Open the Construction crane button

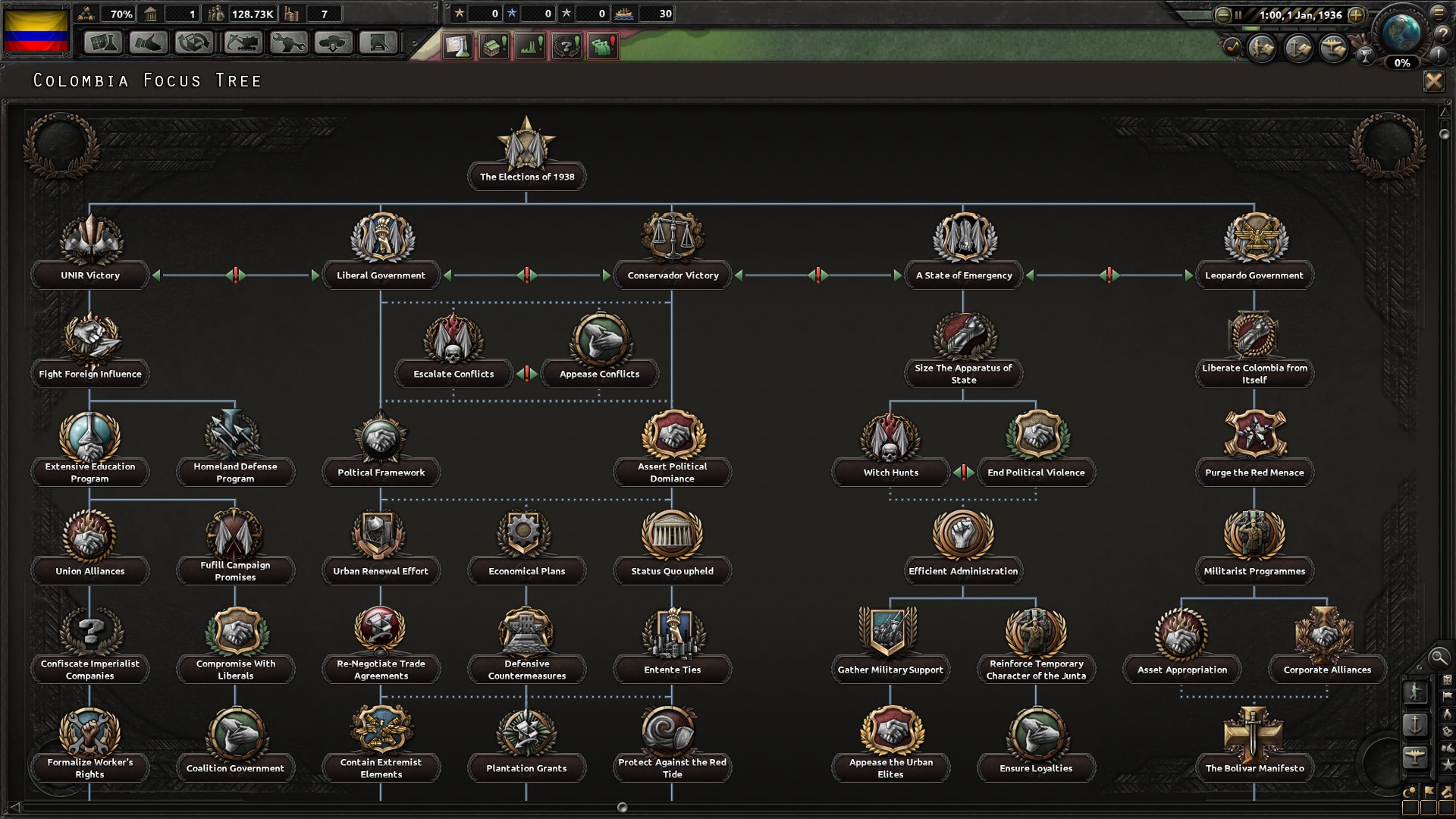pyautogui.click(x=243, y=43)
